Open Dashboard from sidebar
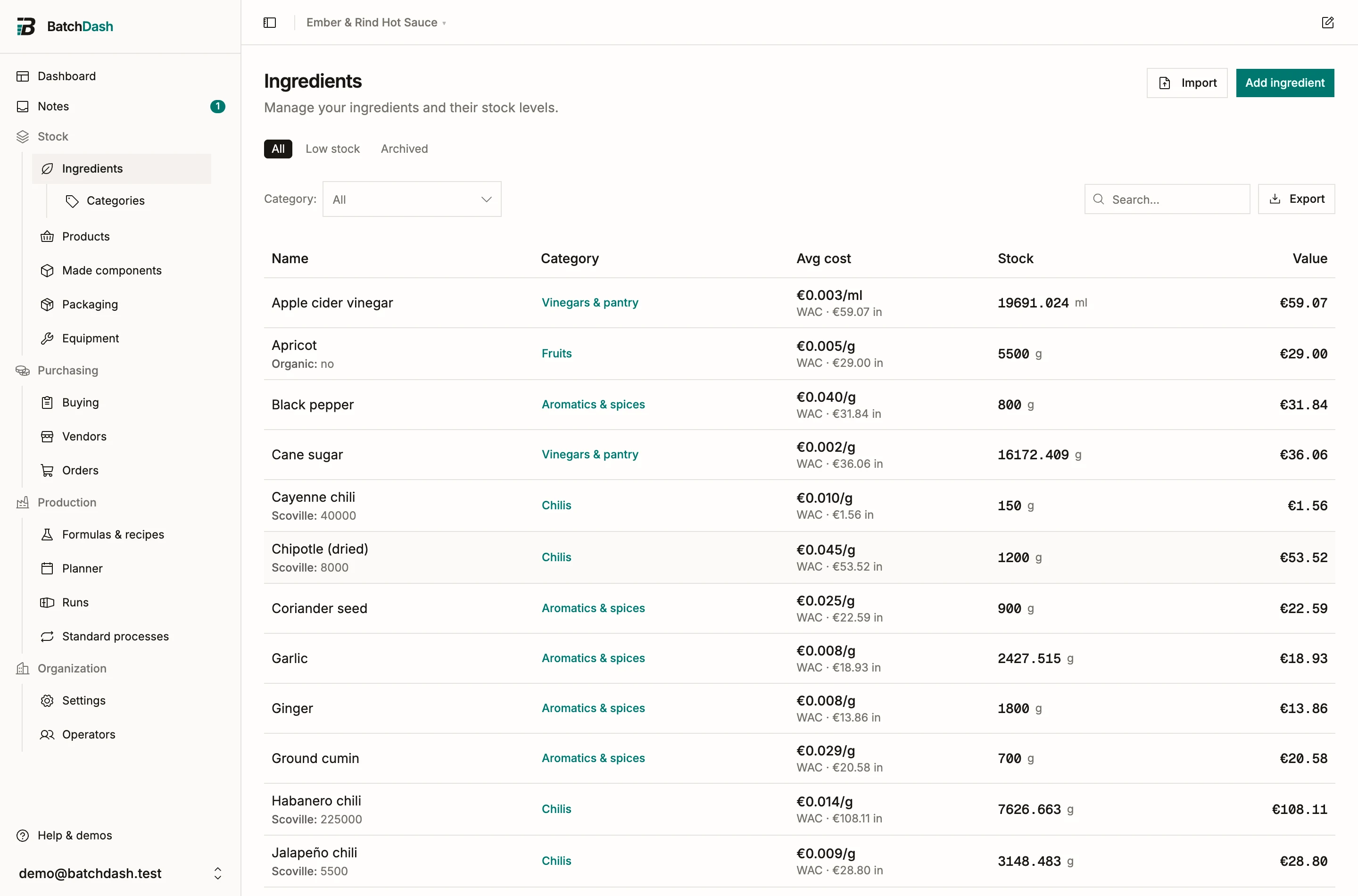The height and width of the screenshot is (896, 1358). pyautogui.click(x=66, y=76)
